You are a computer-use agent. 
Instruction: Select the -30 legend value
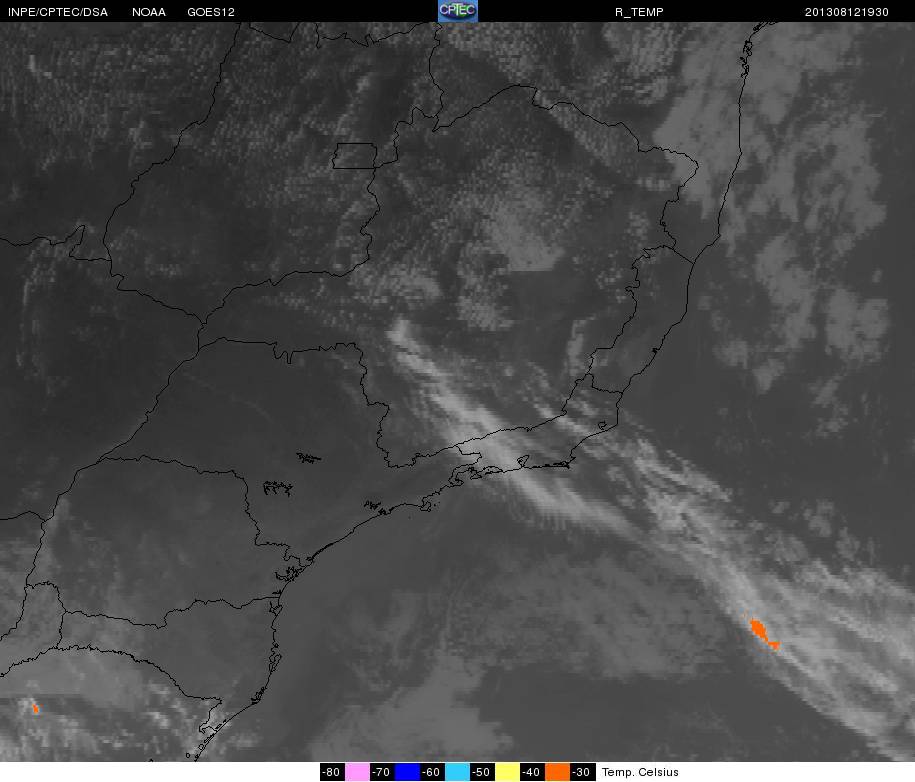tap(582, 772)
